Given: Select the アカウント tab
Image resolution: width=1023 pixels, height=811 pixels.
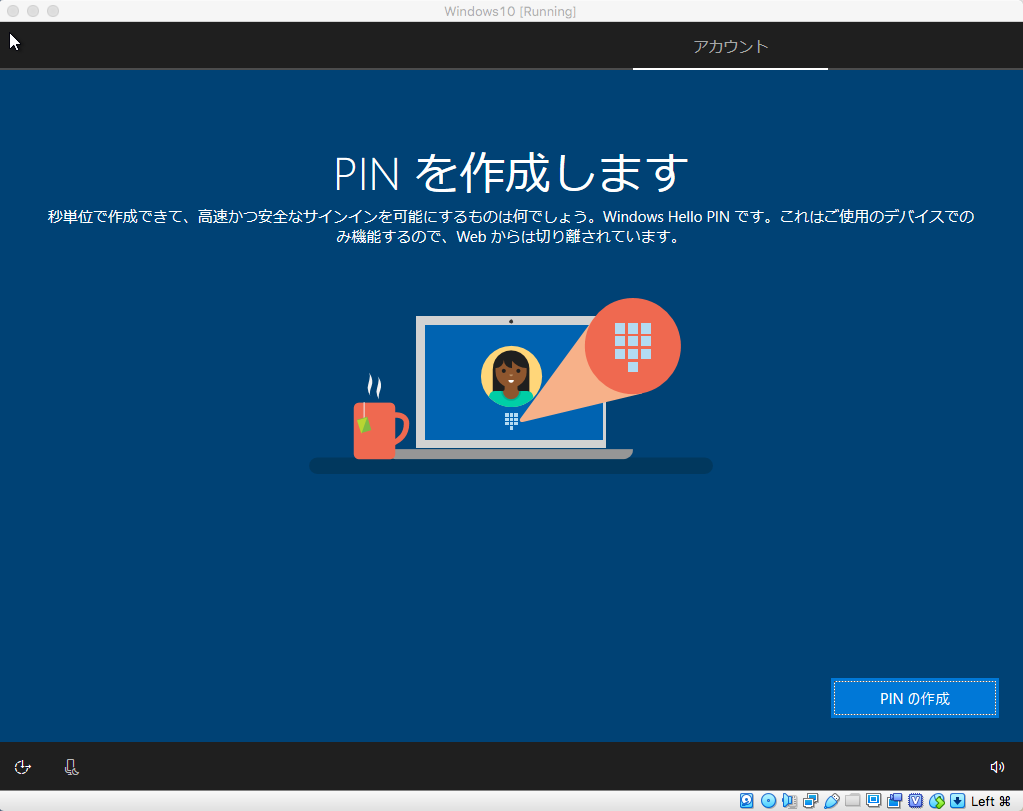Looking at the screenshot, I should [x=730, y=46].
